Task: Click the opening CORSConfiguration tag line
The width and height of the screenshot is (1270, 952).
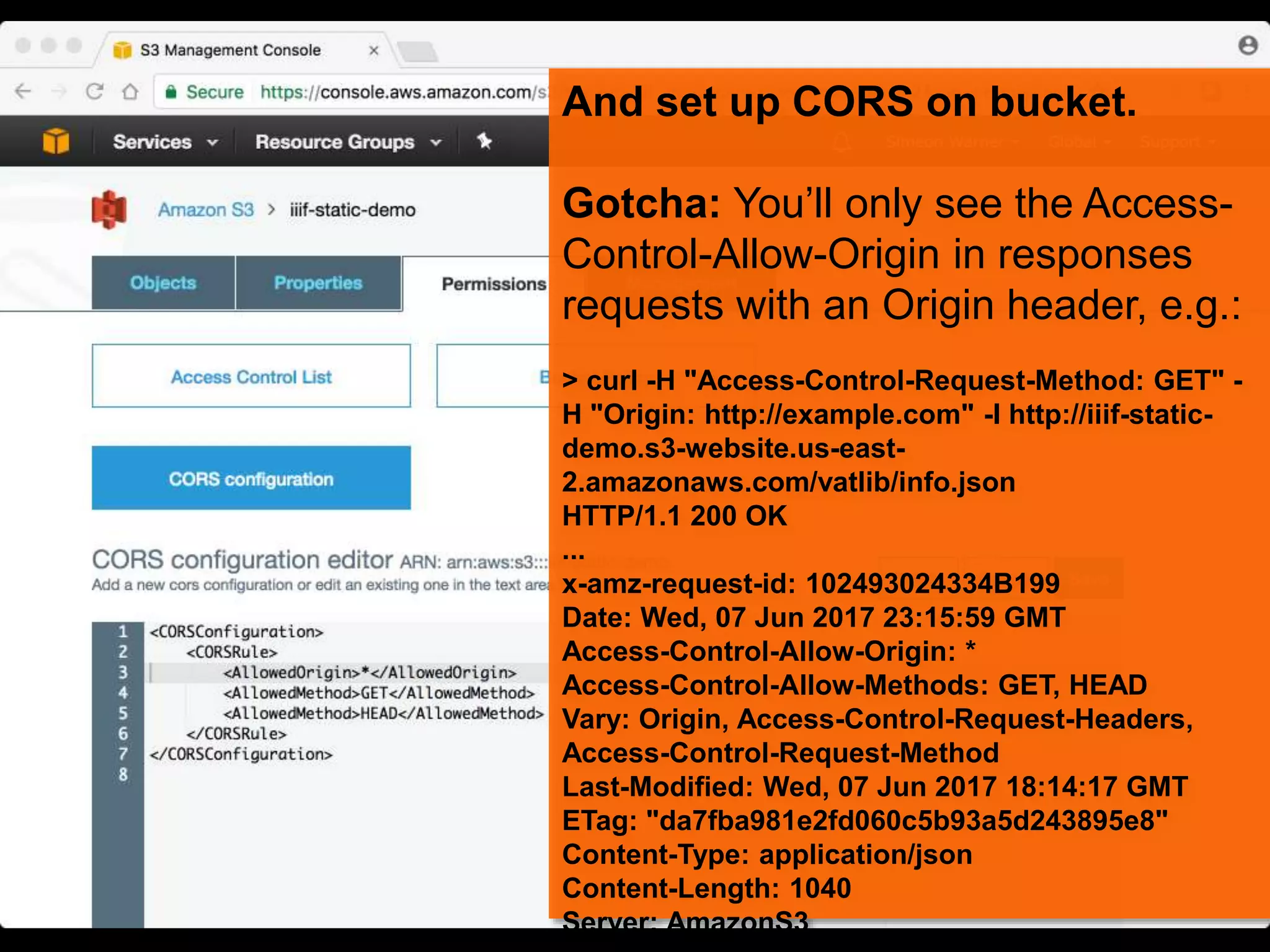Action: (x=236, y=632)
